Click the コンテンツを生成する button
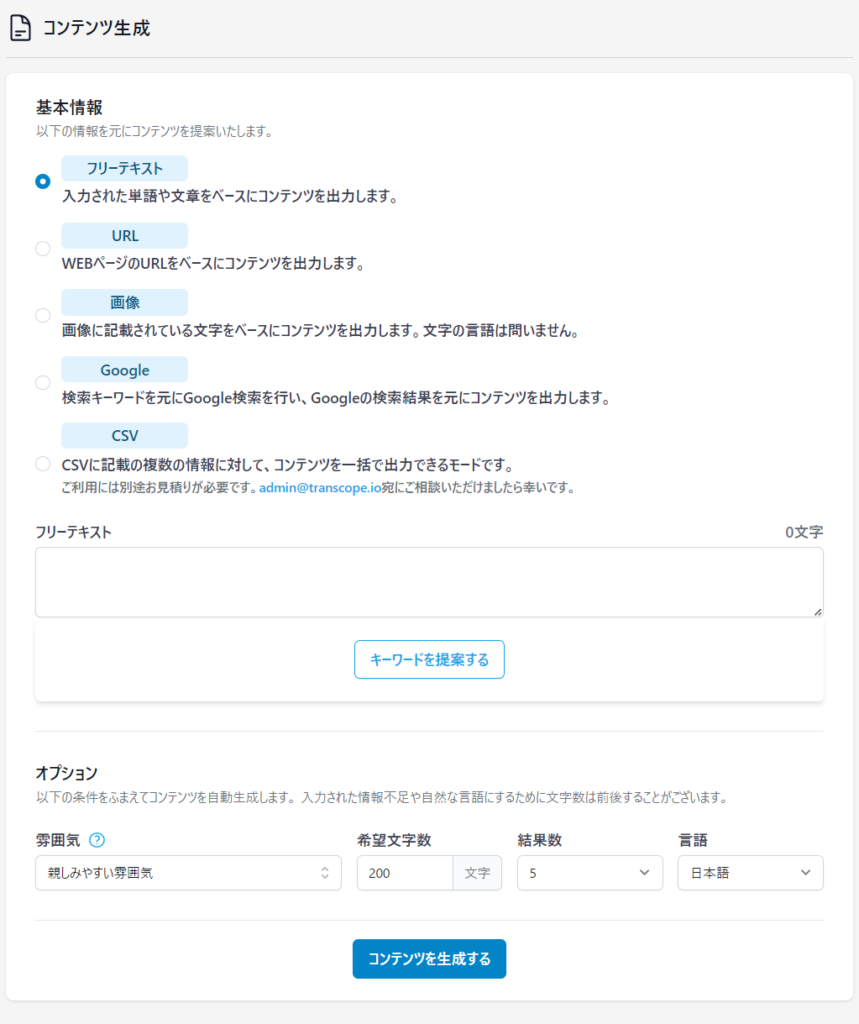The width and height of the screenshot is (859, 1024). pos(429,959)
